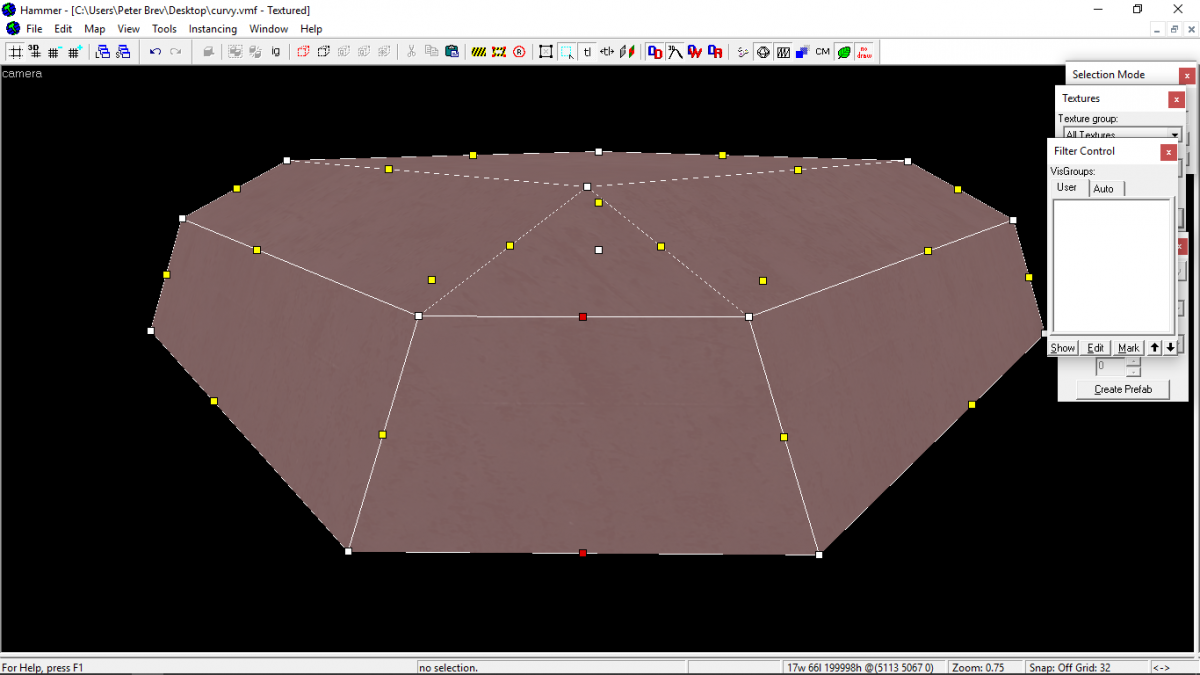Shrink the grid to a smaller size
1200x675 pixels.
[x=53, y=52]
